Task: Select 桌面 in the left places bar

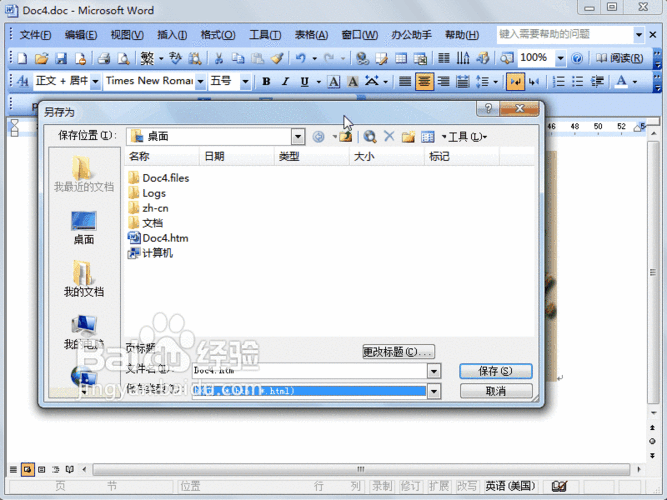Action: click(84, 227)
